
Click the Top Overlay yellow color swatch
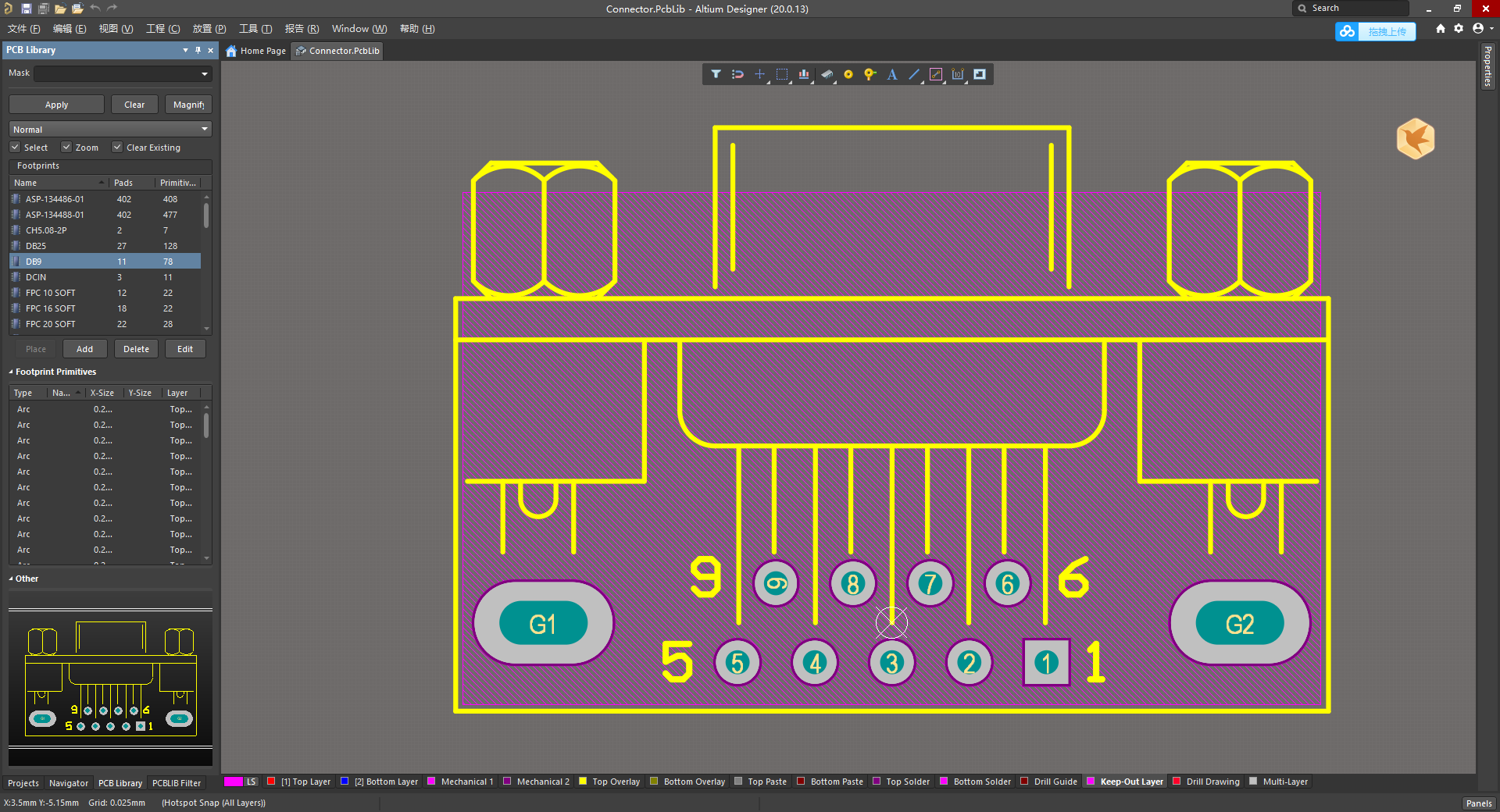[x=583, y=781]
